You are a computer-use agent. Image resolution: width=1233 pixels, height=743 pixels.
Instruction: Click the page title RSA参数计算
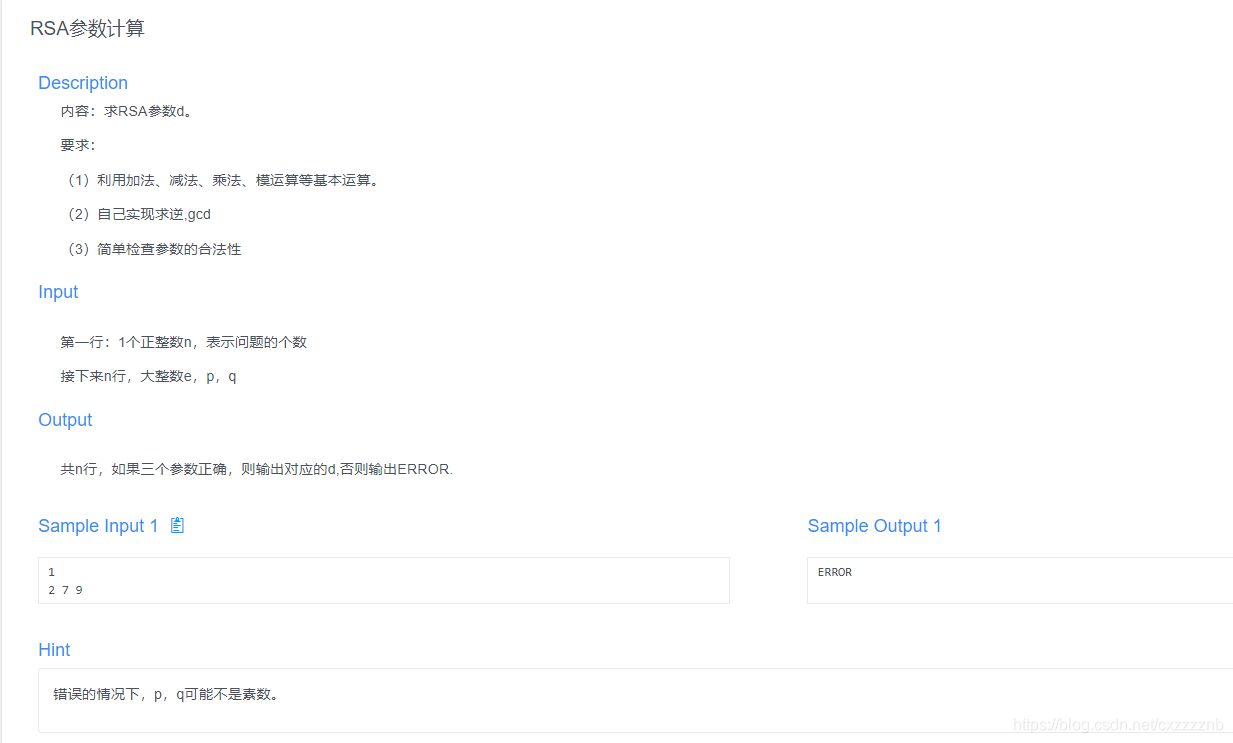pyautogui.click(x=87, y=28)
